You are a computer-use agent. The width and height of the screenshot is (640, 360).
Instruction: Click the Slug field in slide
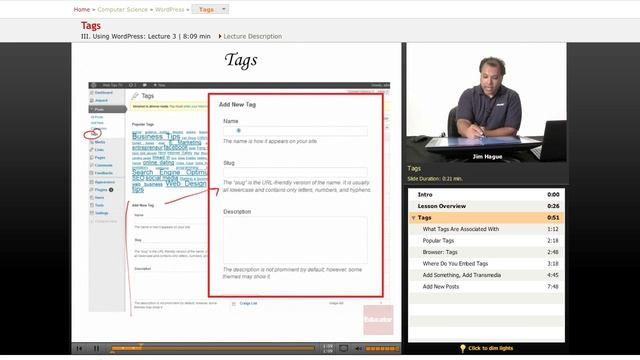click(x=295, y=172)
